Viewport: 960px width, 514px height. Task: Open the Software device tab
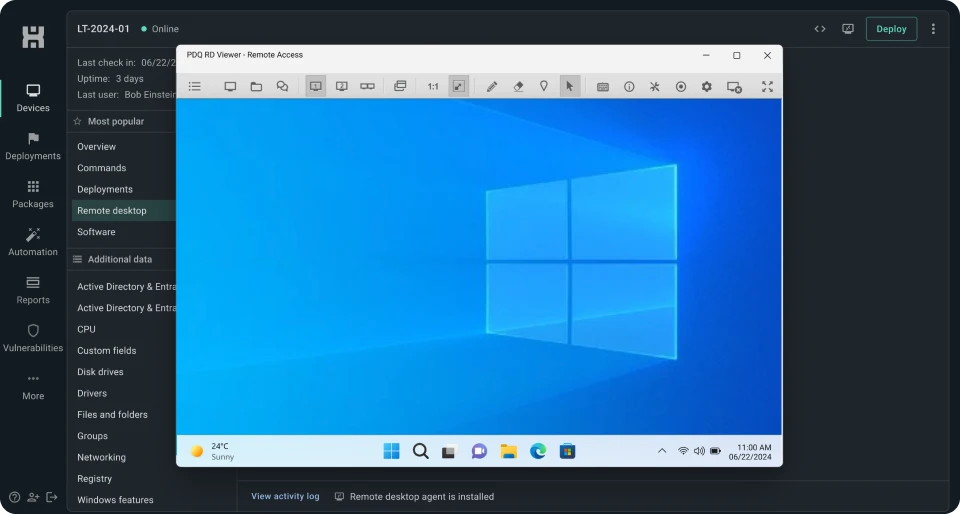pyautogui.click(x=96, y=232)
